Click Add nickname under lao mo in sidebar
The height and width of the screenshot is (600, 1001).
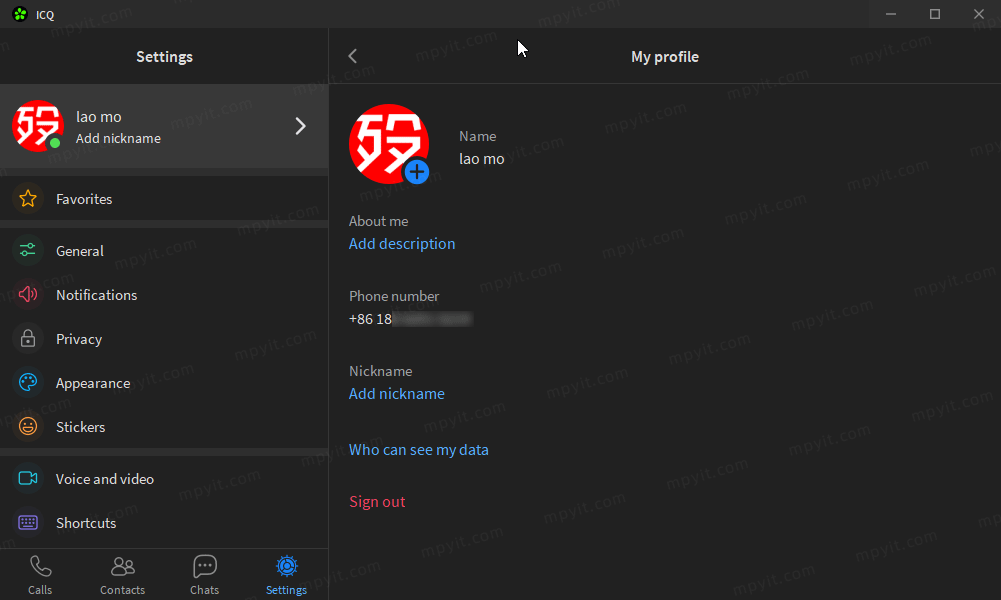[118, 139]
